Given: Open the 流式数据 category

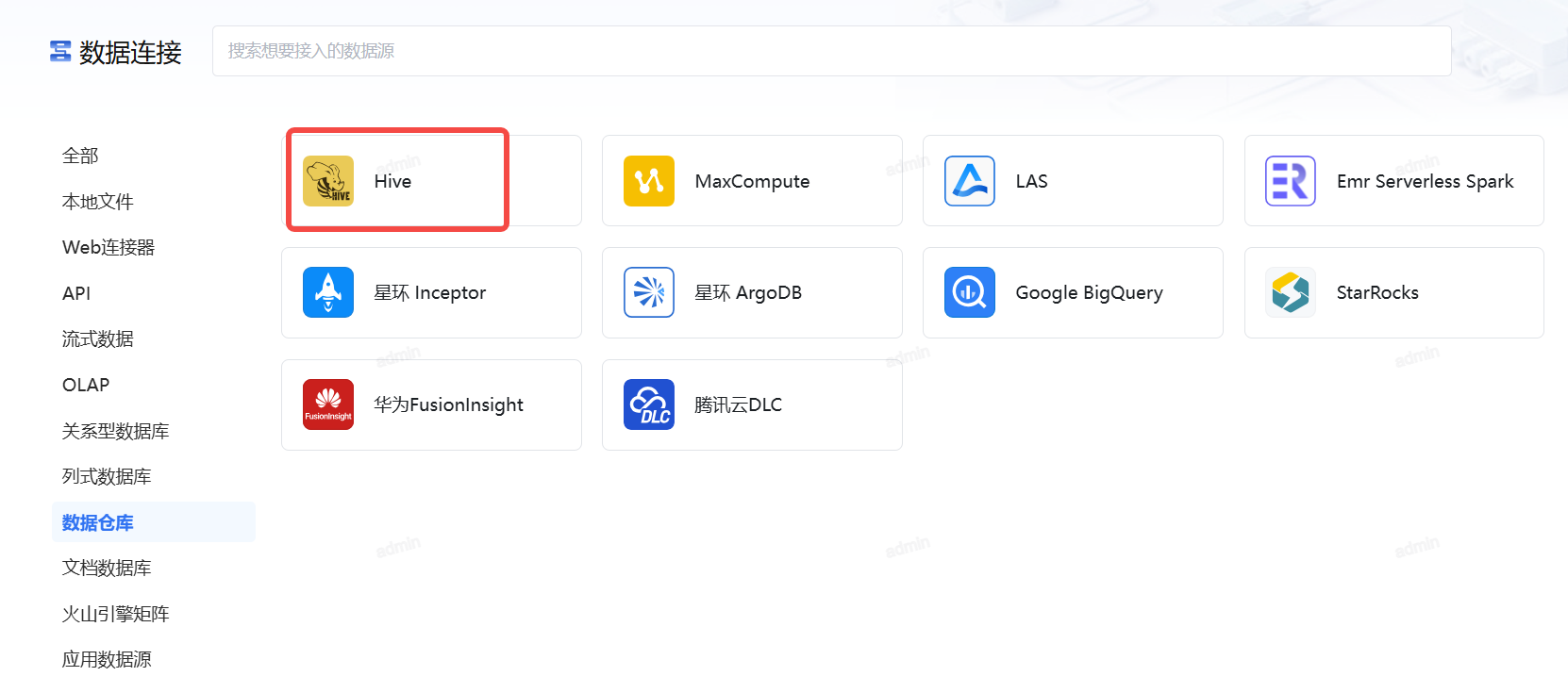Looking at the screenshot, I should pos(98,338).
